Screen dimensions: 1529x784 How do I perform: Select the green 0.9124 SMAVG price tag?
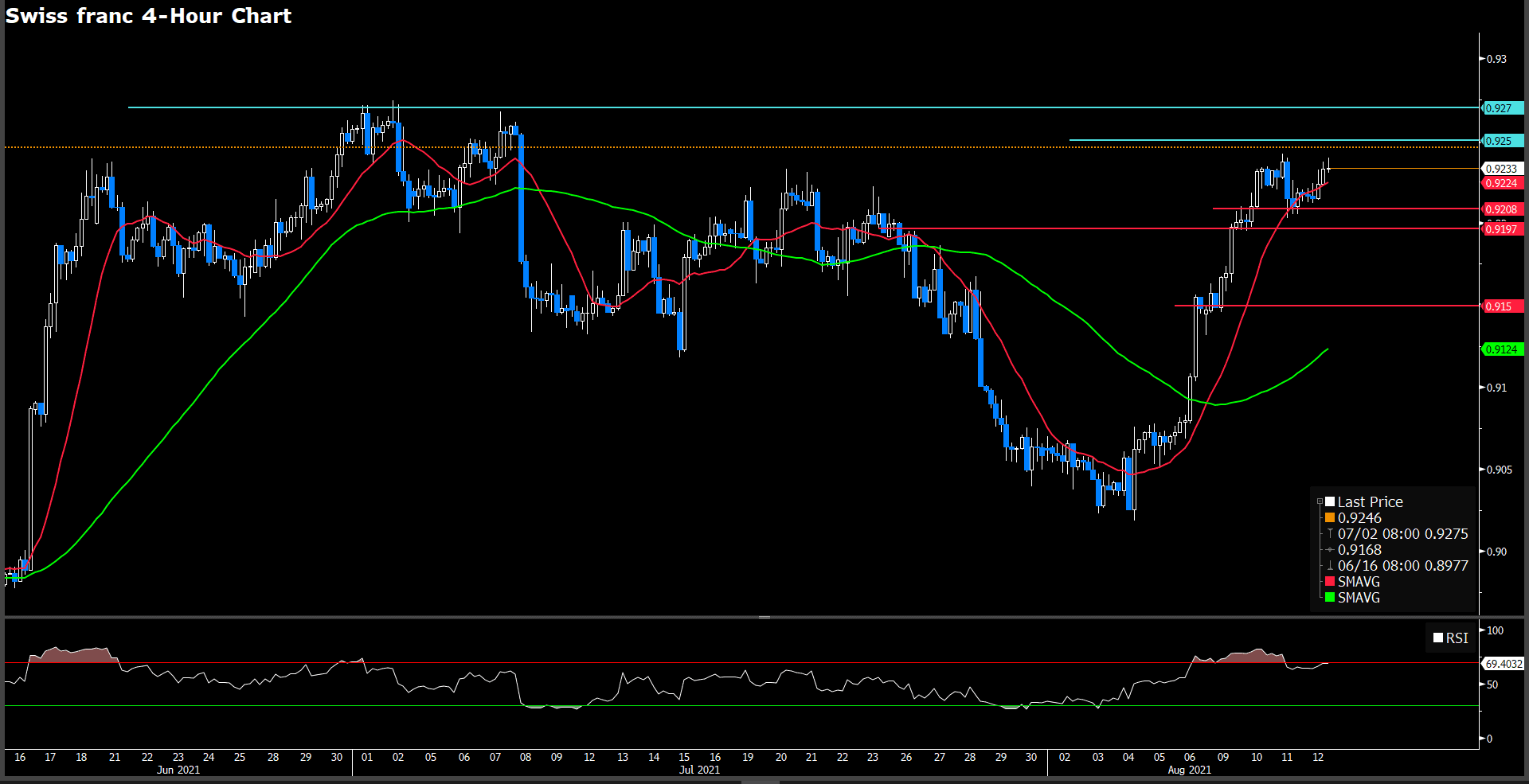pyautogui.click(x=1503, y=349)
